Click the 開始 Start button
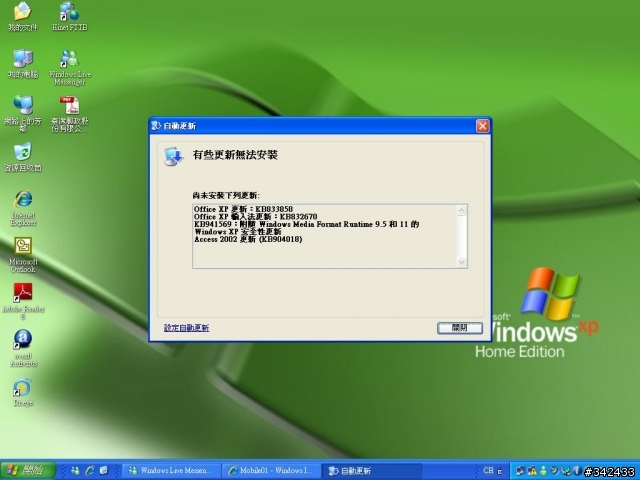The height and width of the screenshot is (480, 640). [x=28, y=471]
